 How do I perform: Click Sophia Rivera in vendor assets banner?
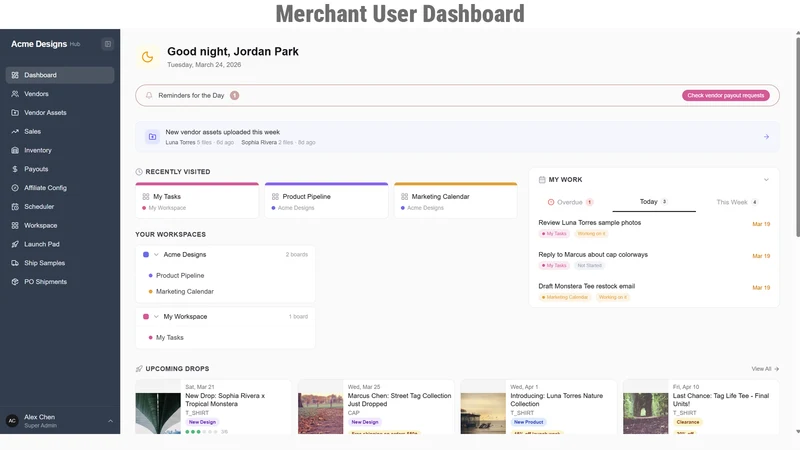coord(259,142)
